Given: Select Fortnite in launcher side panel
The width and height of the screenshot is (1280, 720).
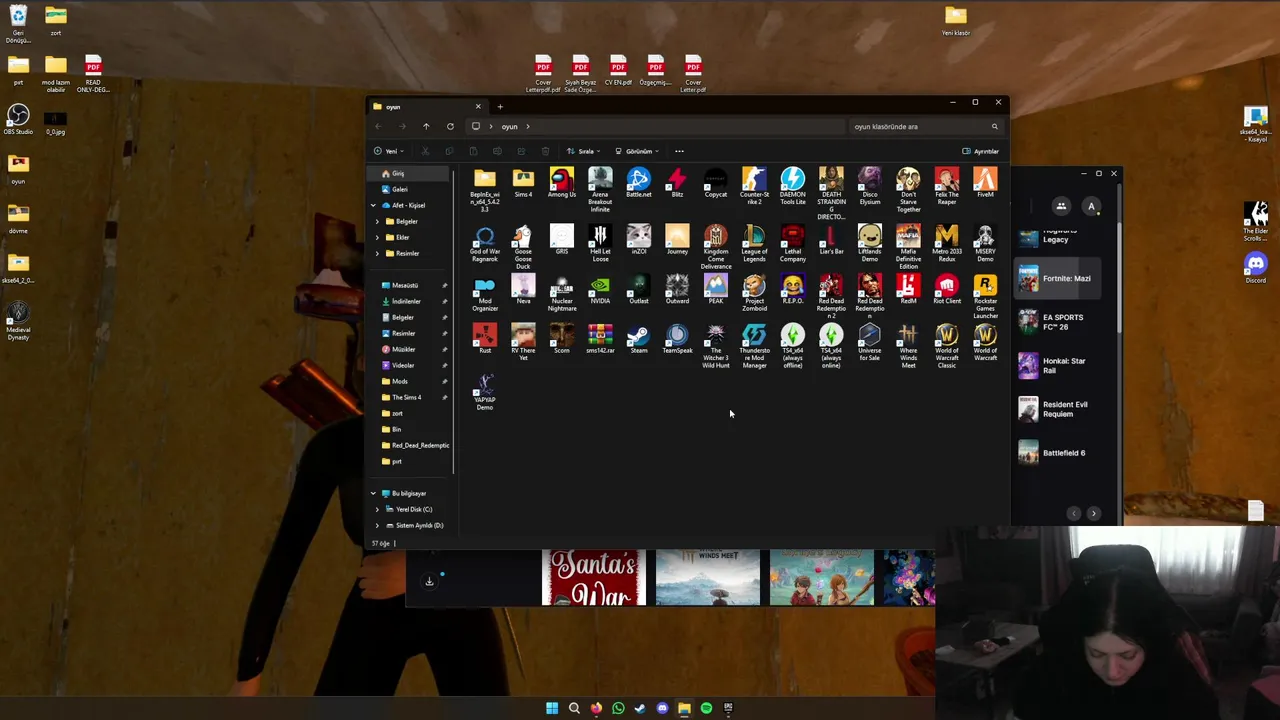Looking at the screenshot, I should click(1056, 279).
